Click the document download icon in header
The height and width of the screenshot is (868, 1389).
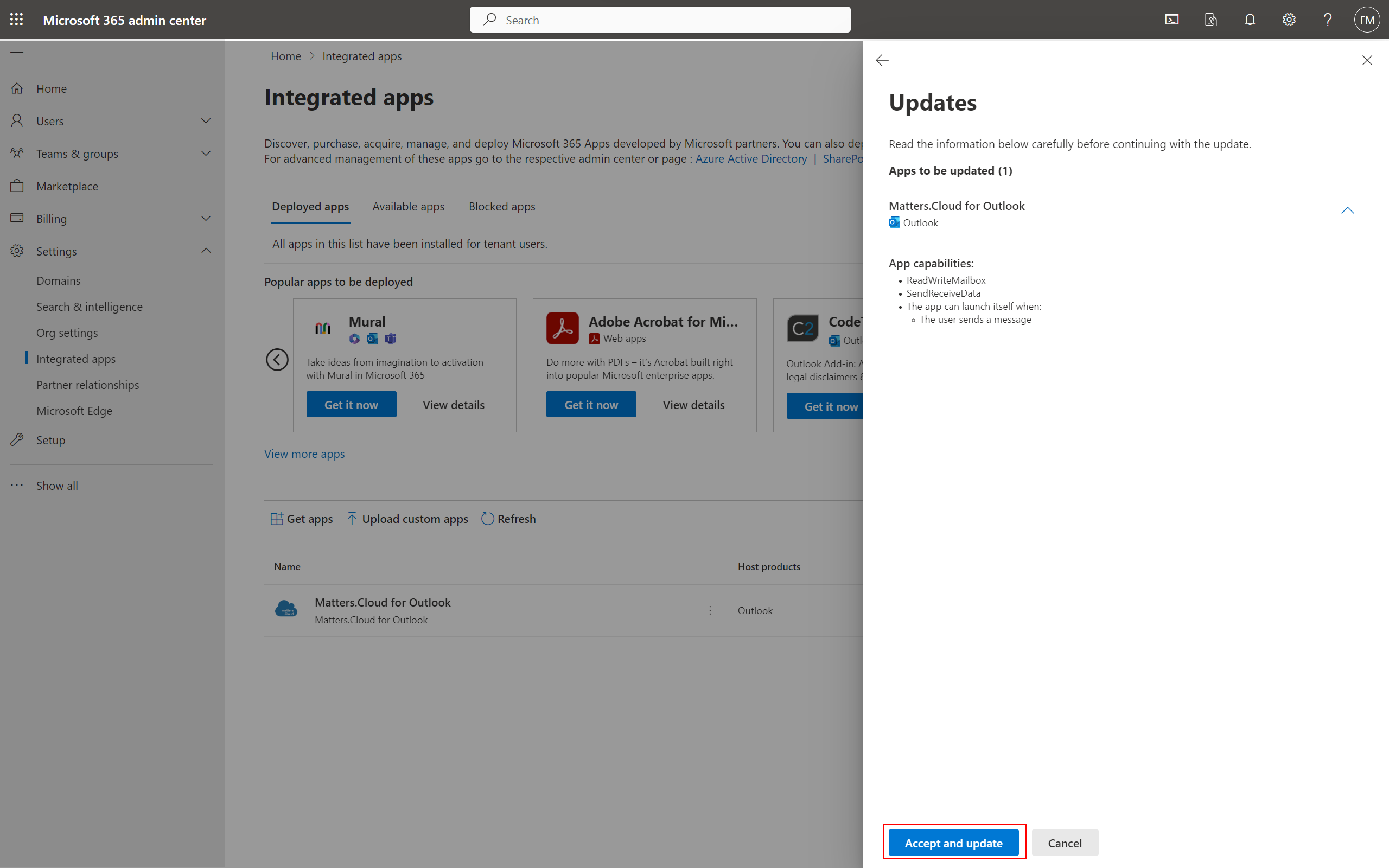tap(1210, 20)
